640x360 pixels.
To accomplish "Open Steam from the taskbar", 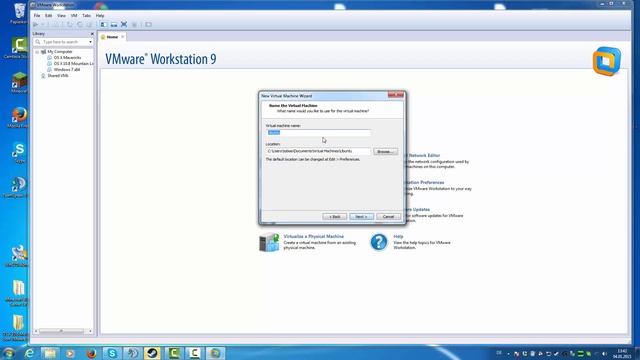I will 153,353.
